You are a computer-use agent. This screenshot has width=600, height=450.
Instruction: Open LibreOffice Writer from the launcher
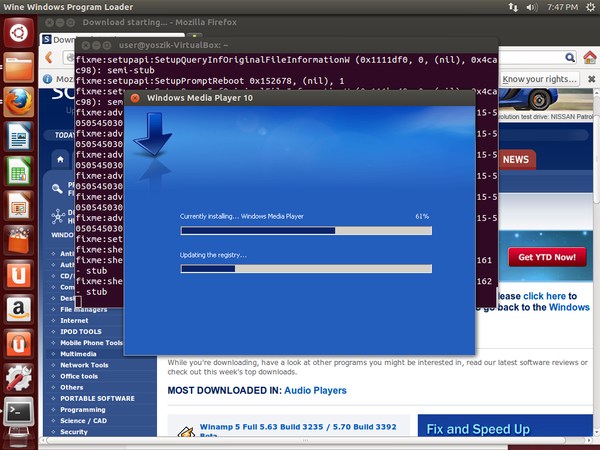[x=18, y=137]
